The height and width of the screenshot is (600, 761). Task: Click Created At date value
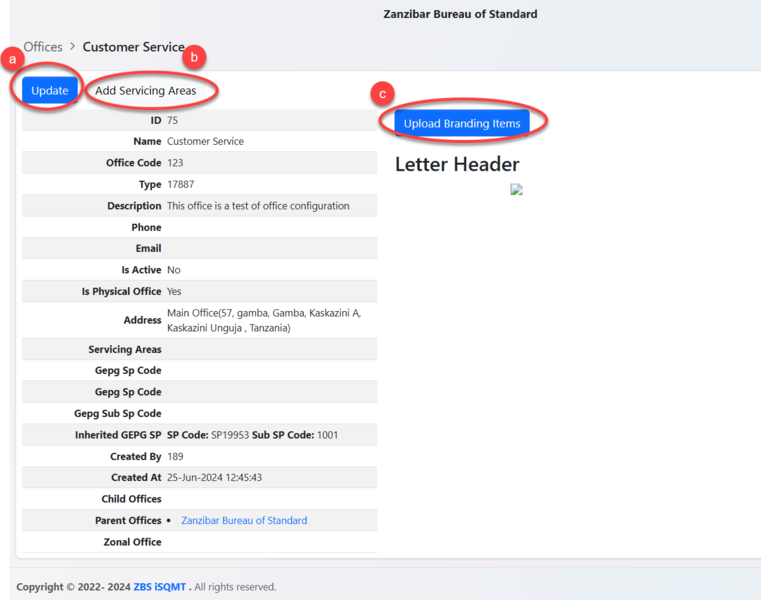coord(214,478)
